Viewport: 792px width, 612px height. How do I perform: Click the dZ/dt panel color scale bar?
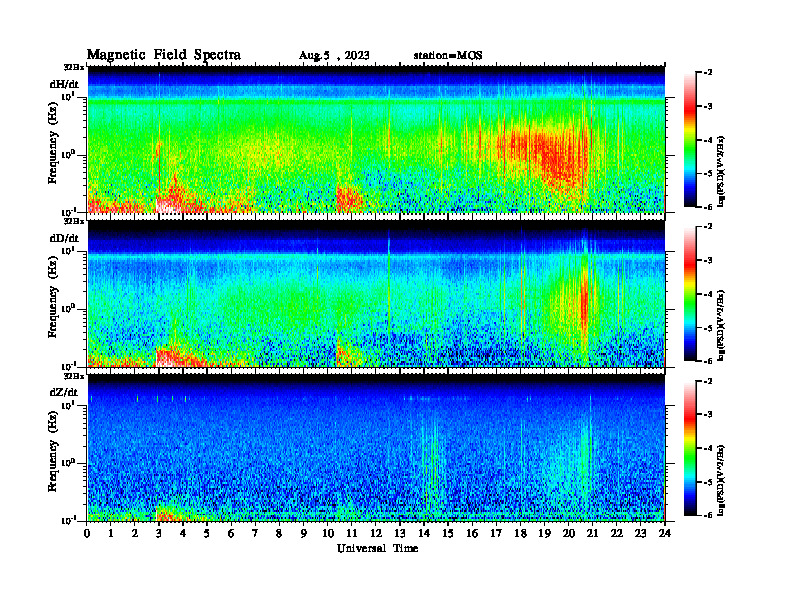click(x=690, y=448)
